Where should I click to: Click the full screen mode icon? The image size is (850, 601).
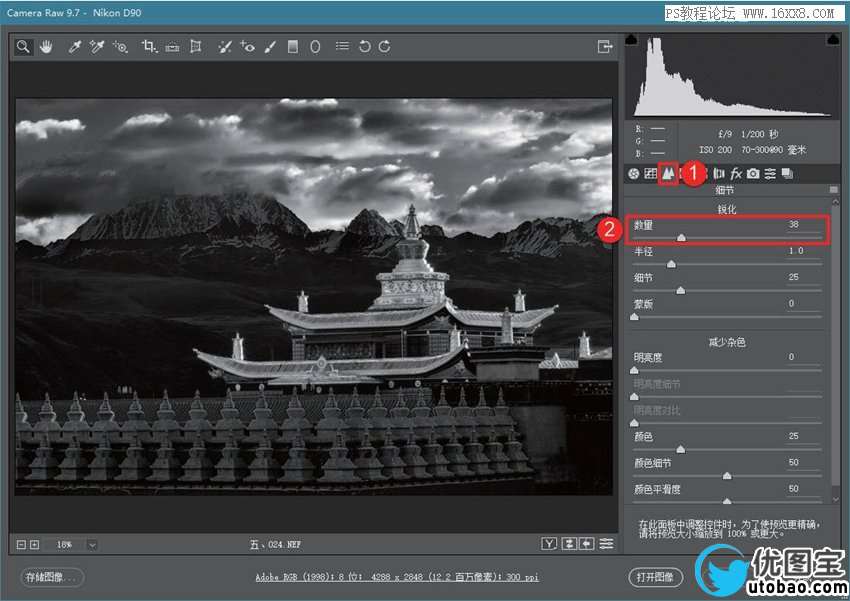(x=604, y=47)
